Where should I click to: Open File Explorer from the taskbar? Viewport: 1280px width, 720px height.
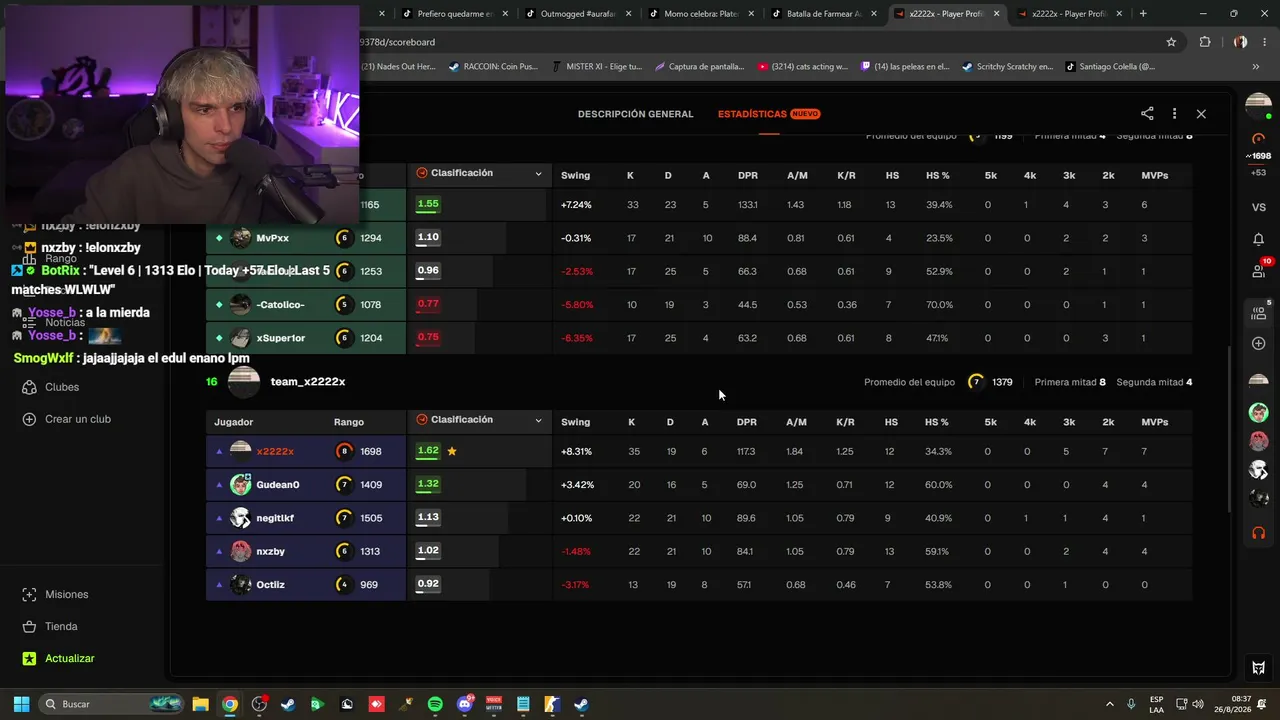pos(200,704)
